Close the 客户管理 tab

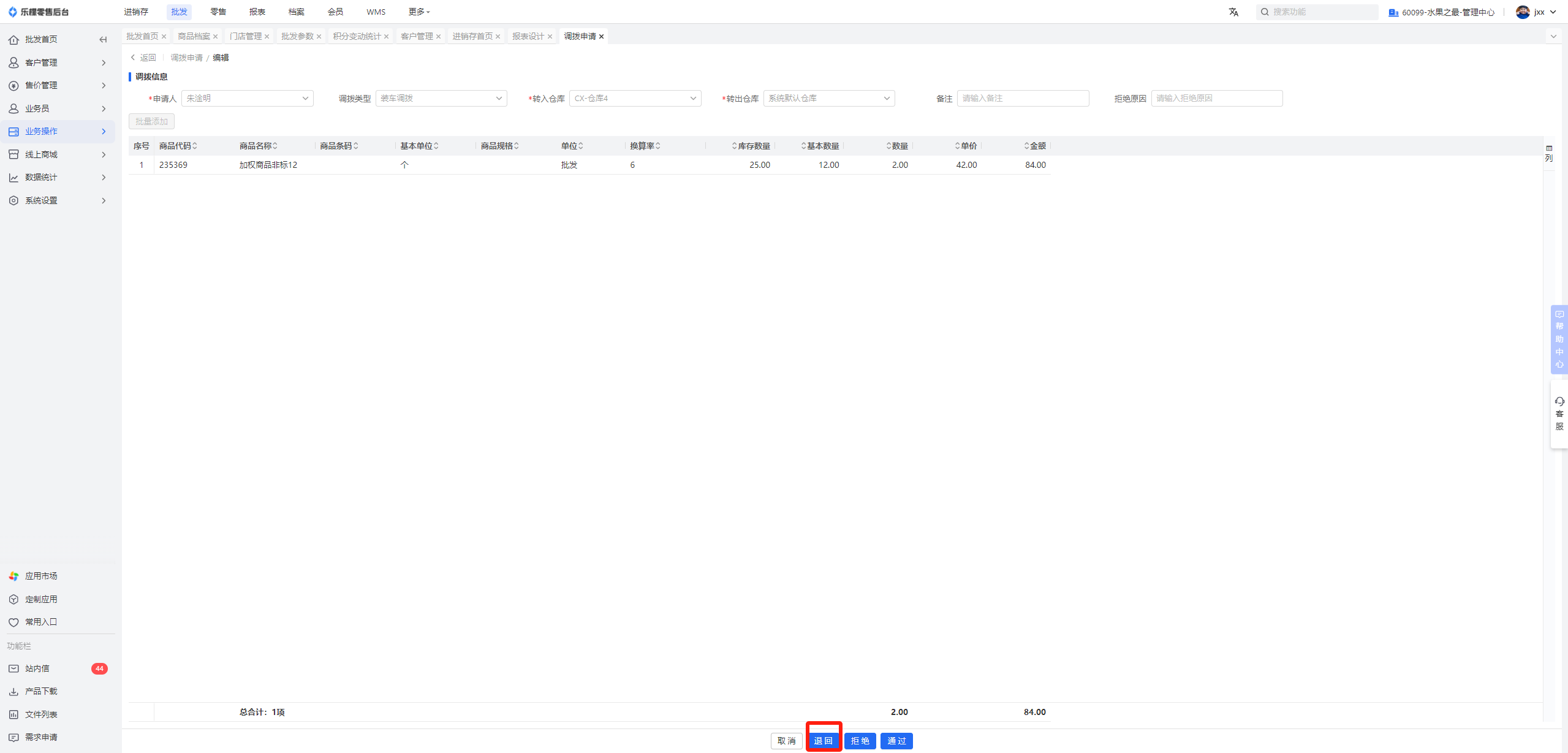coord(438,37)
